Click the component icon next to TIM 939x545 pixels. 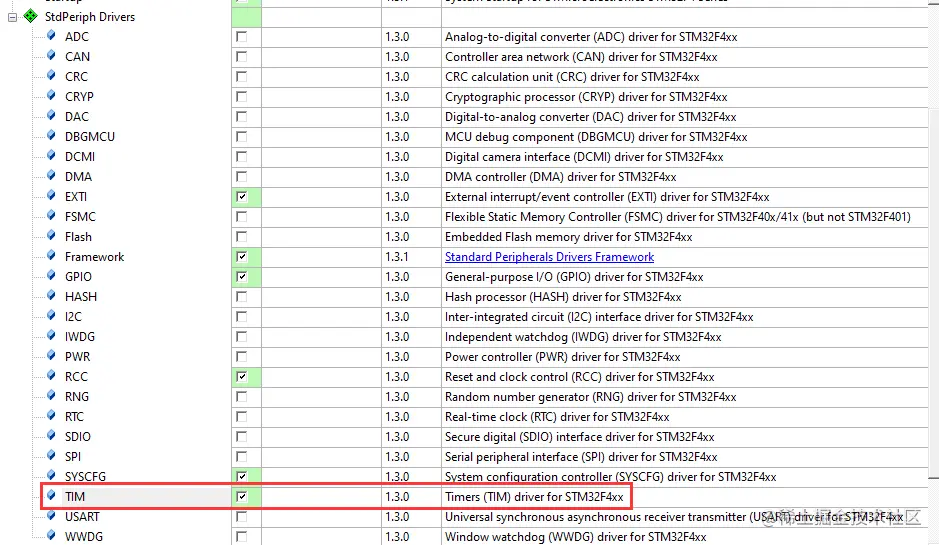pyautogui.click(x=52, y=496)
